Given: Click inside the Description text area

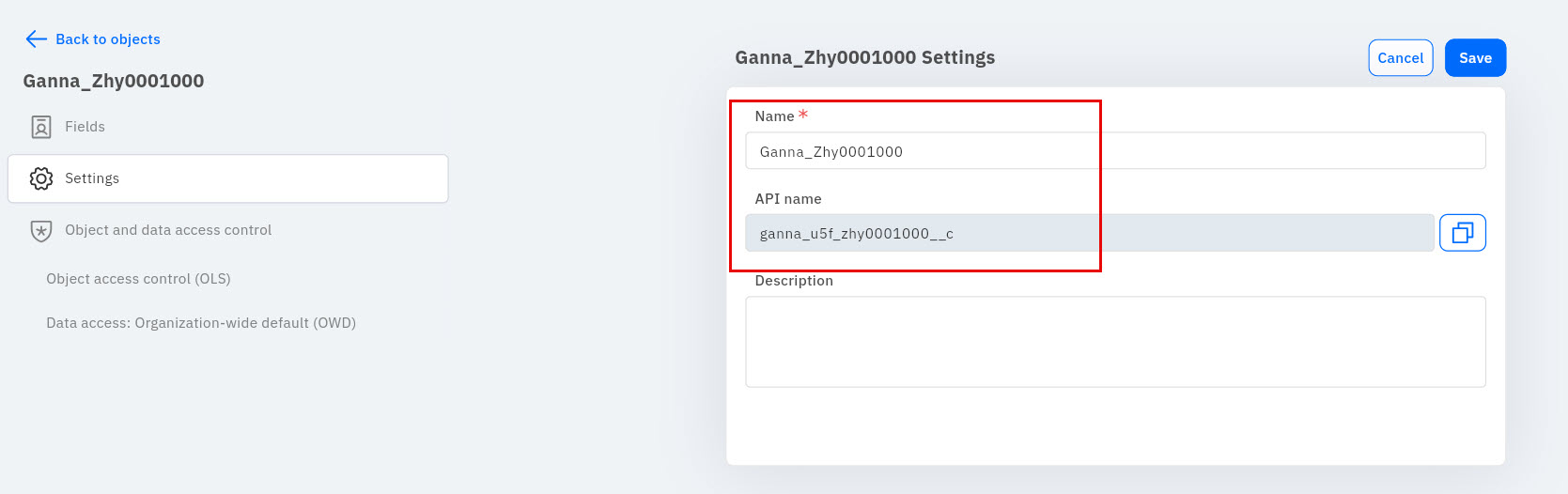Looking at the screenshot, I should 1115,342.
